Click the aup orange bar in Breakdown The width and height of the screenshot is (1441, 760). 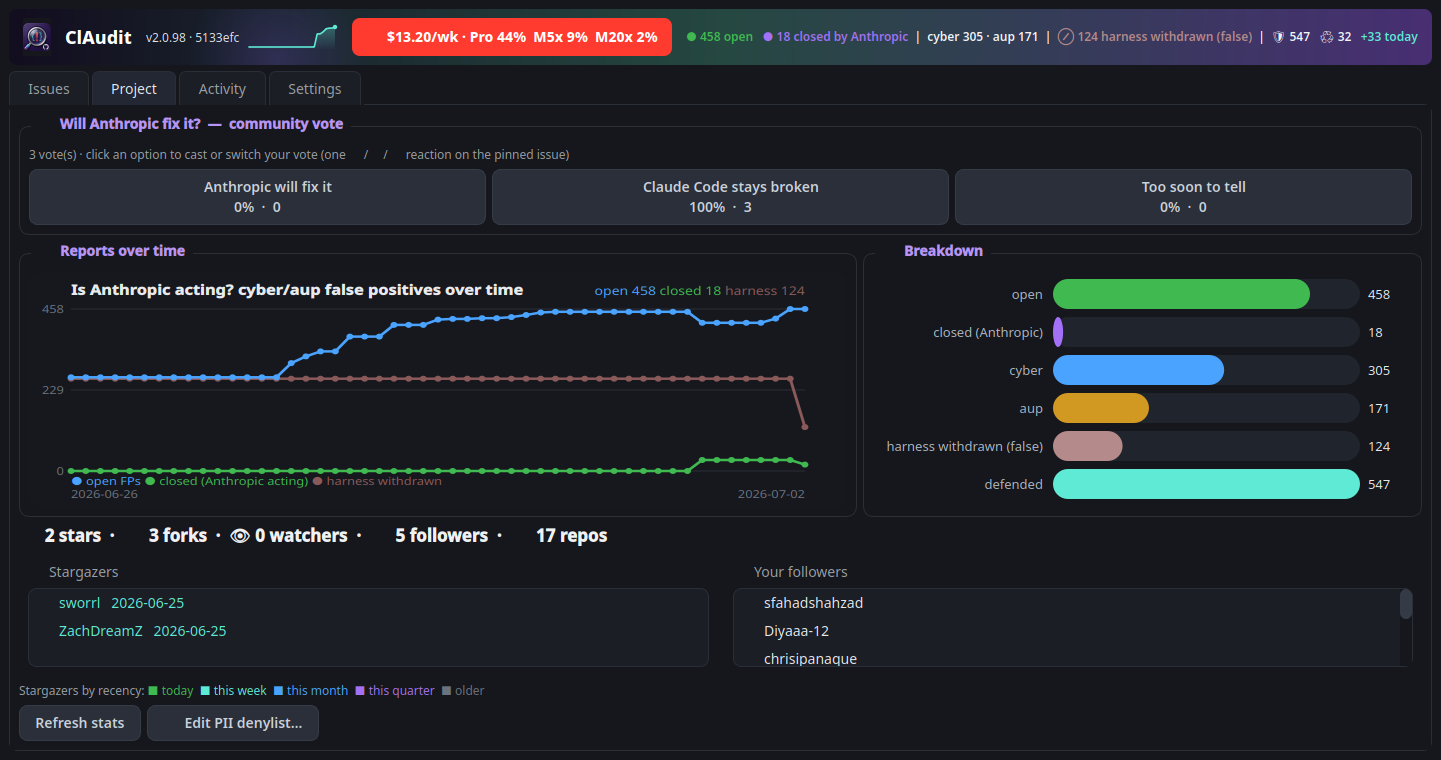click(x=1101, y=408)
